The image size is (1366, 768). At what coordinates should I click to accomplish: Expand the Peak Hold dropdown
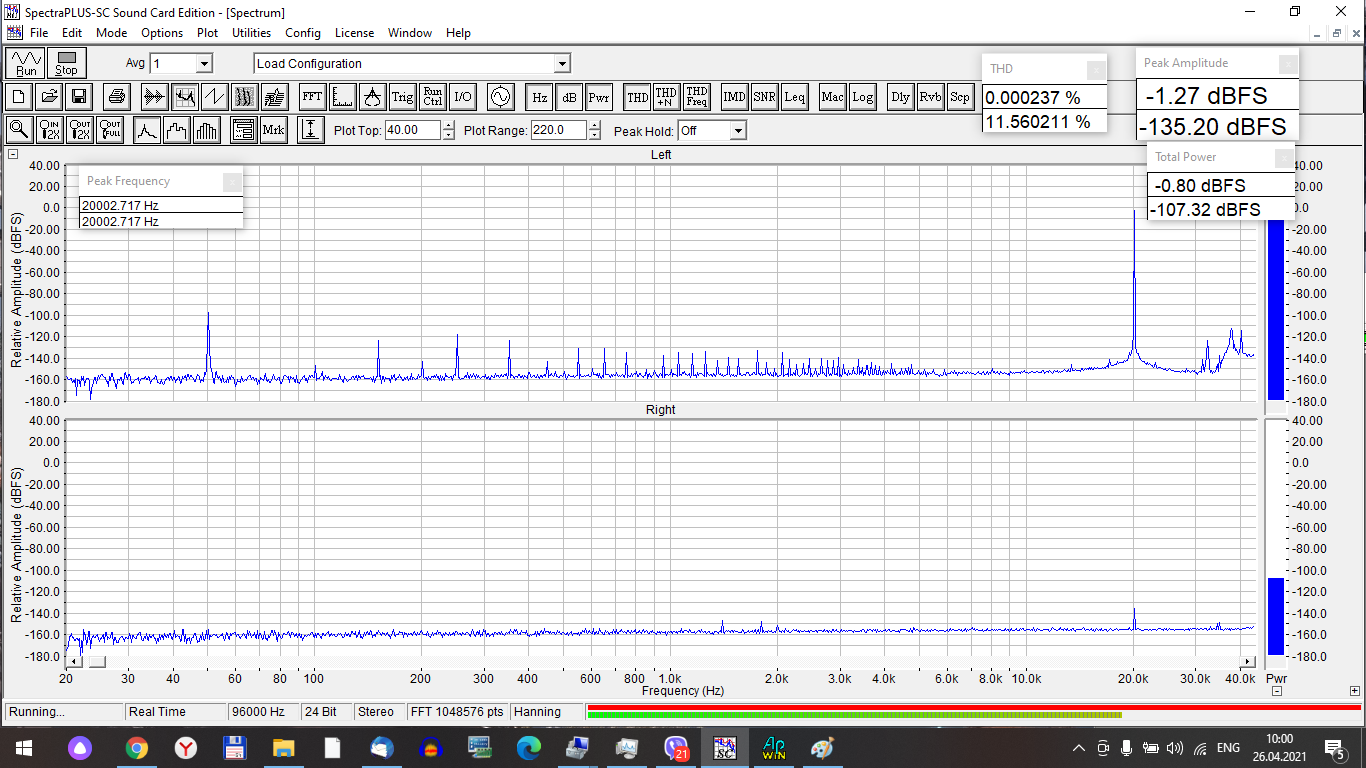coord(737,131)
